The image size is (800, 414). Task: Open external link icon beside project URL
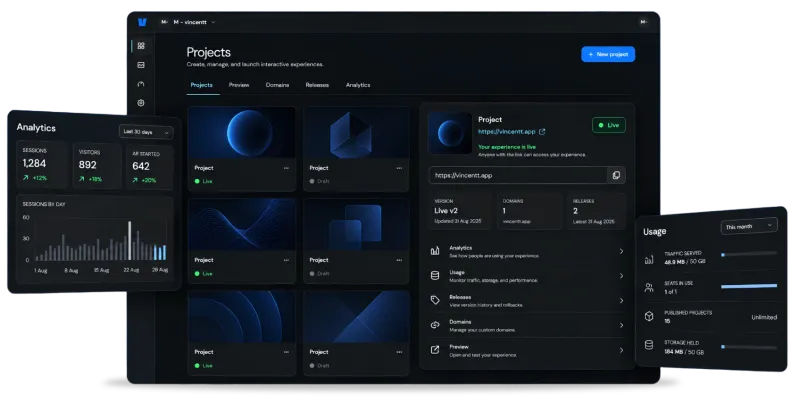(x=542, y=132)
